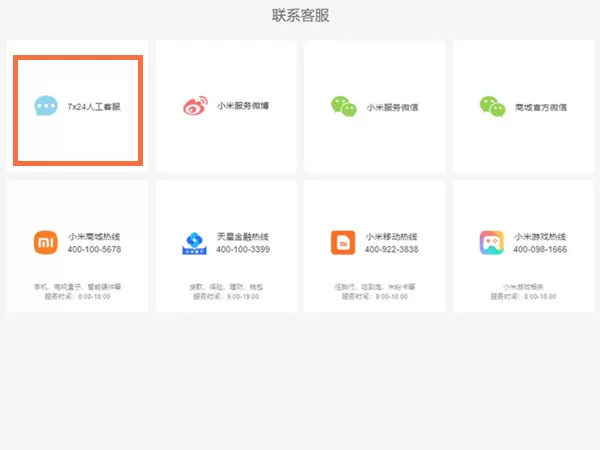
Task: Click the orange SIM card icon
Action: click(343, 242)
